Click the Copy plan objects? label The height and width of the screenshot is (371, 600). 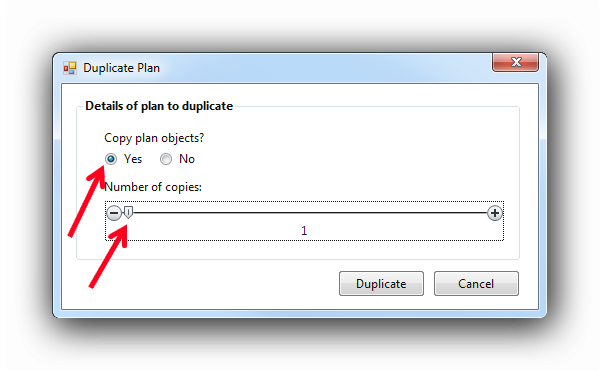click(x=154, y=138)
